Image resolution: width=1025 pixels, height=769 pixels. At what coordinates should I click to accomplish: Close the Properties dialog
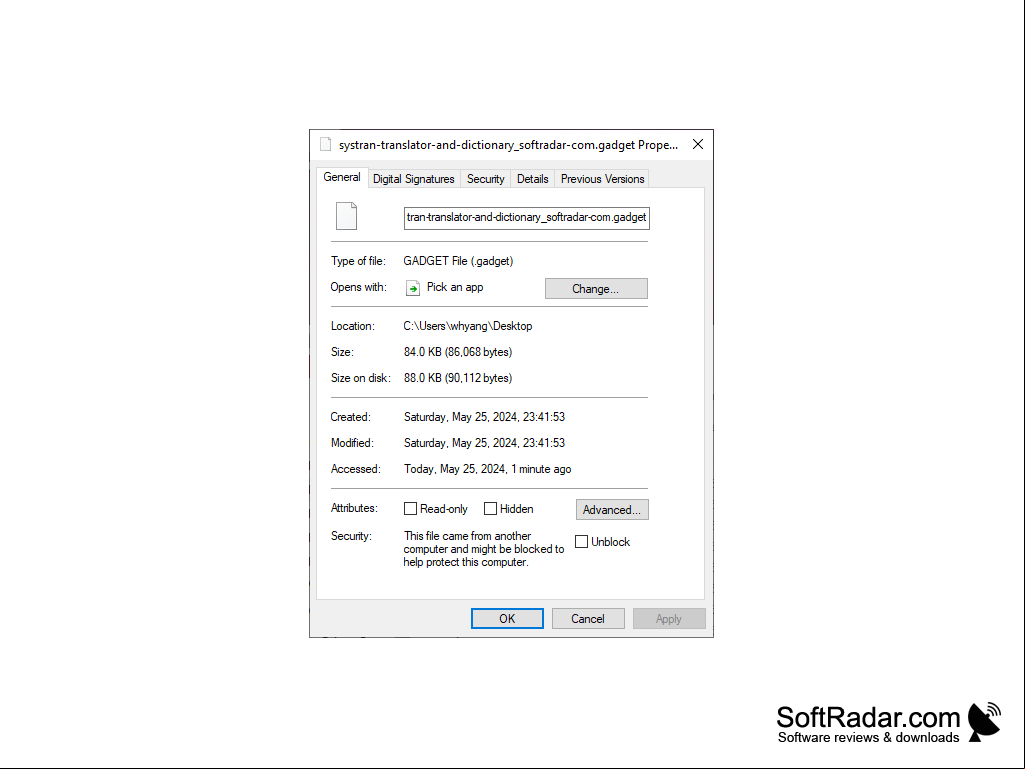coord(697,145)
